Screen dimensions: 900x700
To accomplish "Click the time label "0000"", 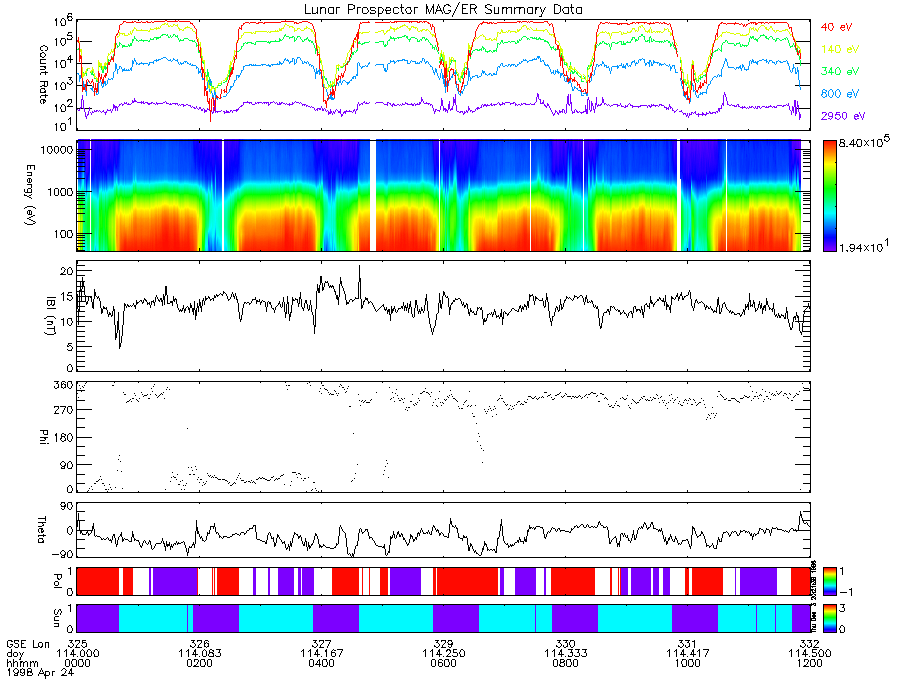I will coord(77,663).
